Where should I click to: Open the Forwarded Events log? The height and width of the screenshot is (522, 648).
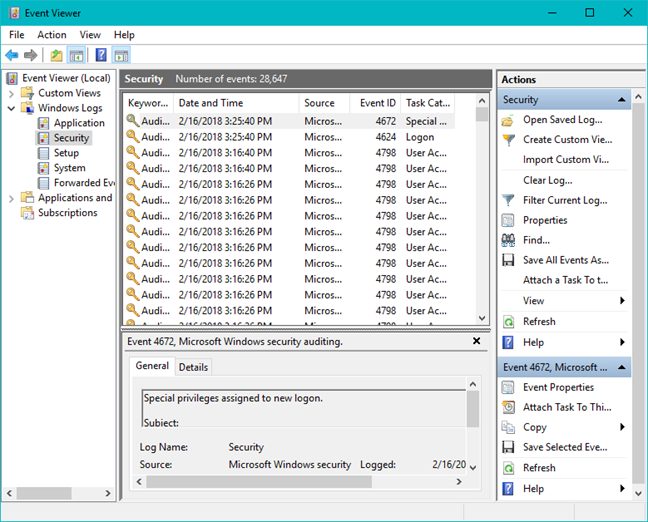[x=84, y=183]
